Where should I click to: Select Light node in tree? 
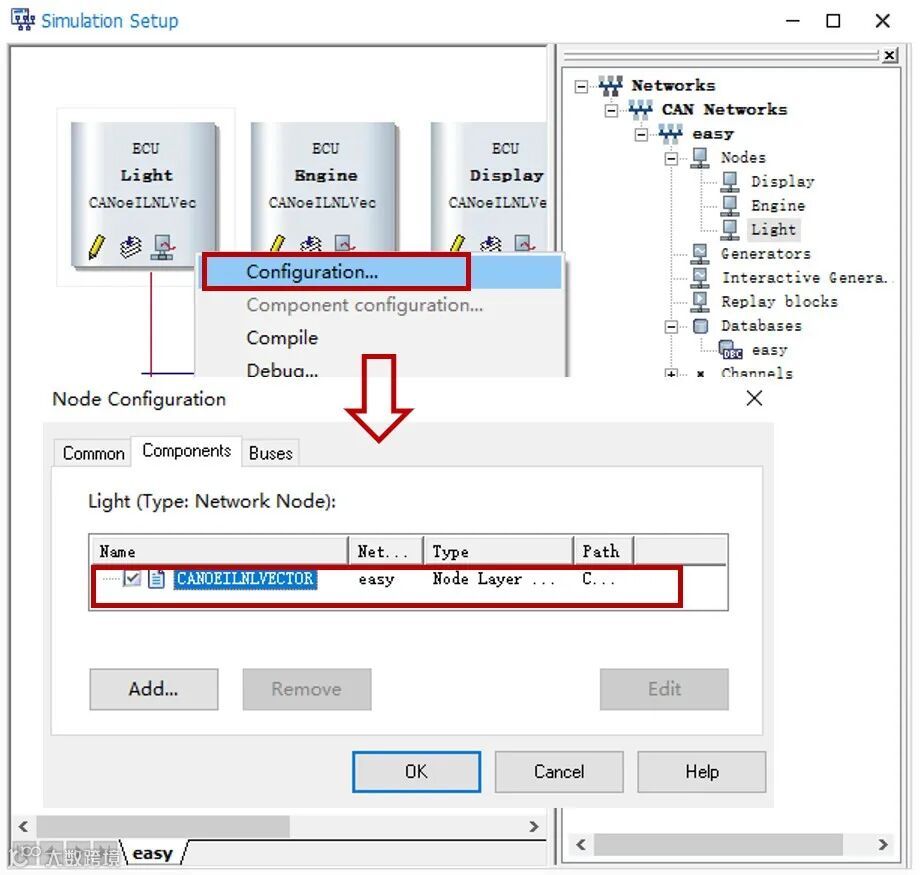773,229
